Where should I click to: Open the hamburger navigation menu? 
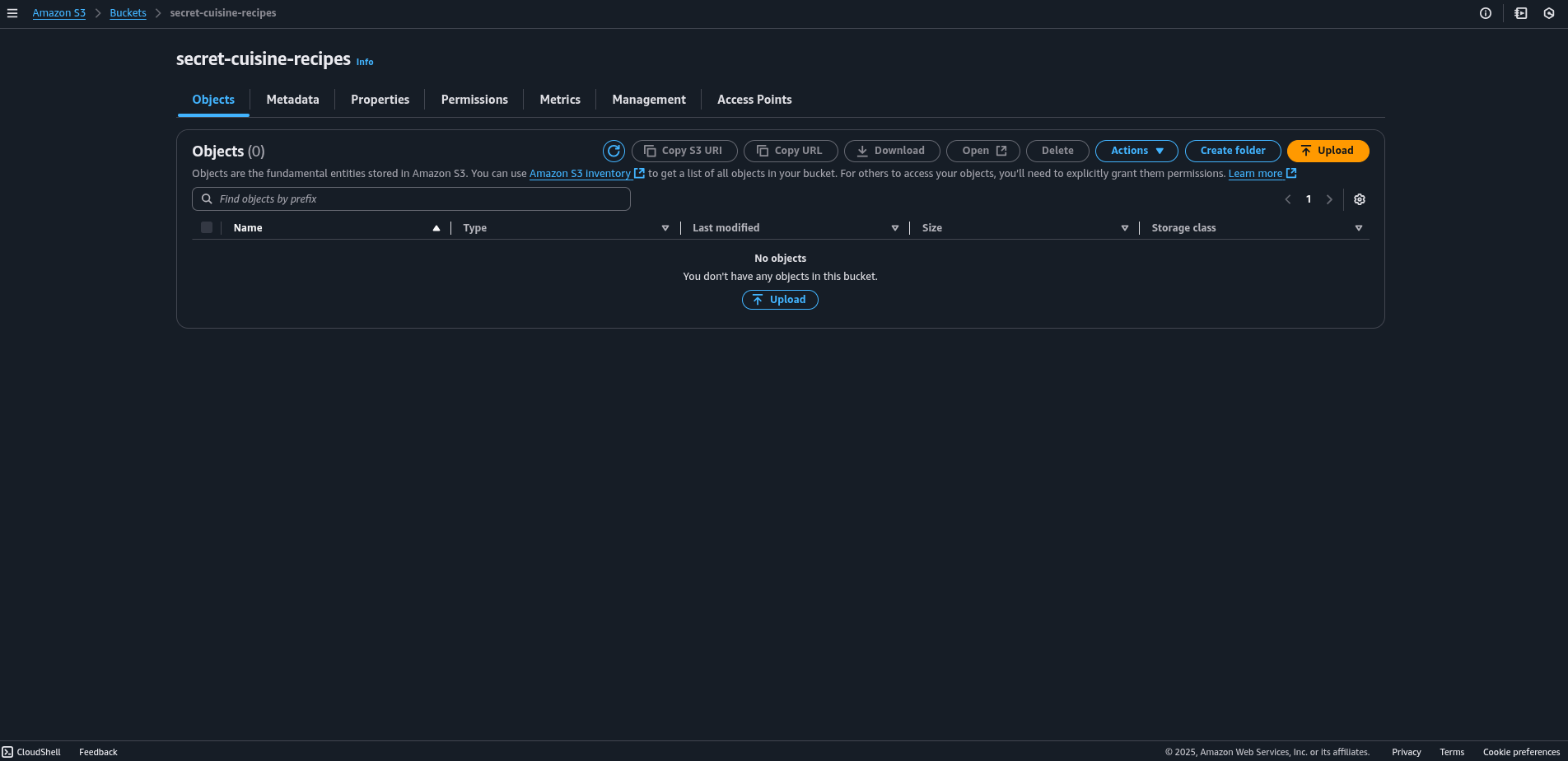[12, 13]
